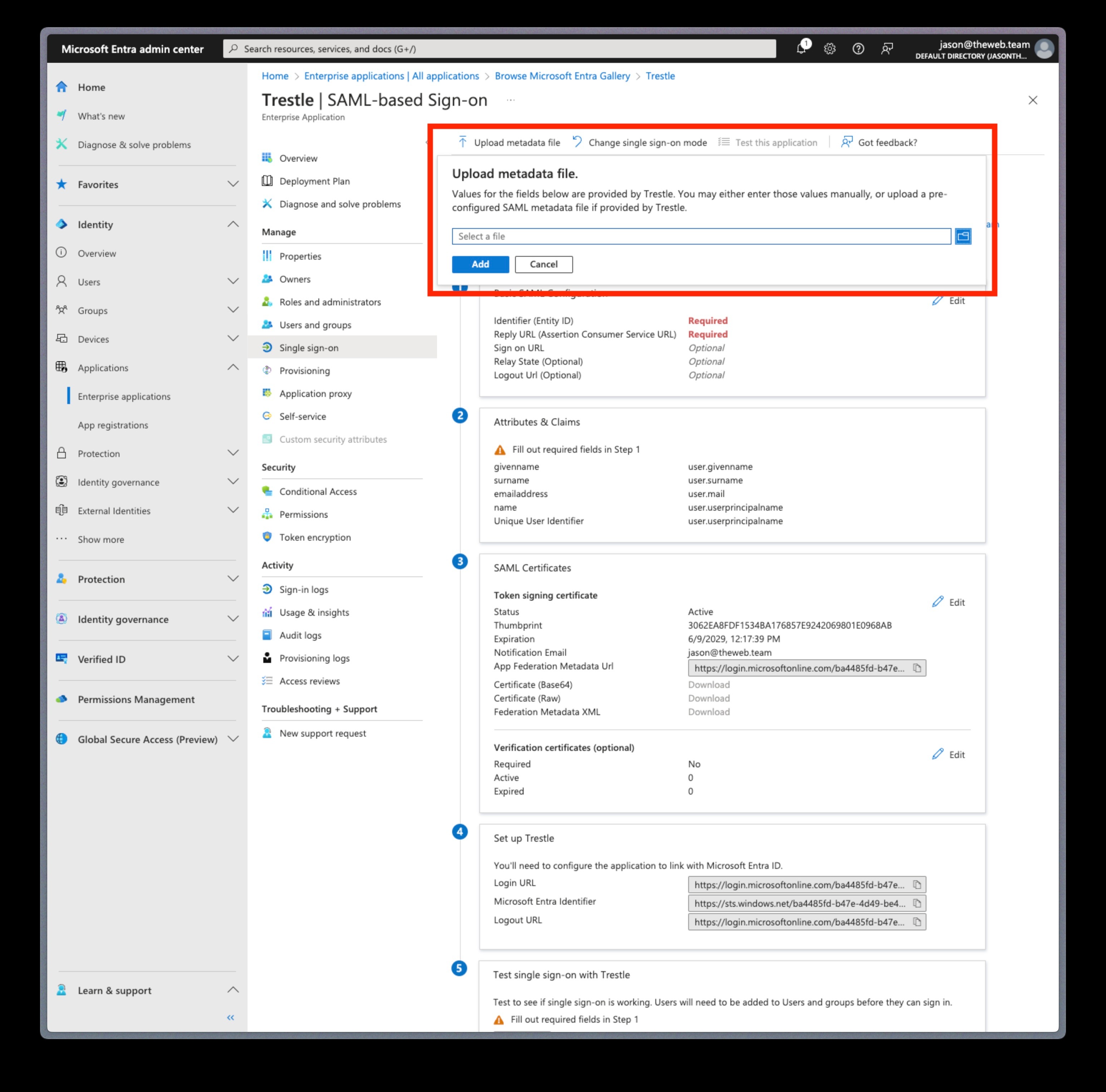Click the file browse folder icon
Screen dimensions: 1106x1092
tap(963, 236)
